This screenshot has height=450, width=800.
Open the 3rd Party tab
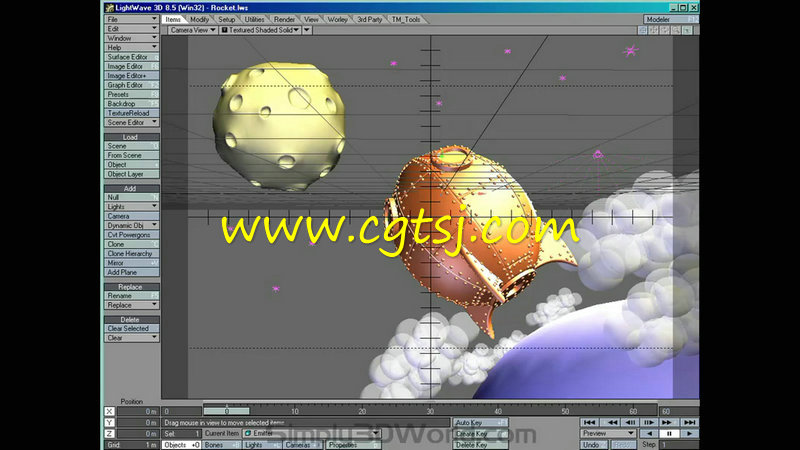pyautogui.click(x=369, y=19)
